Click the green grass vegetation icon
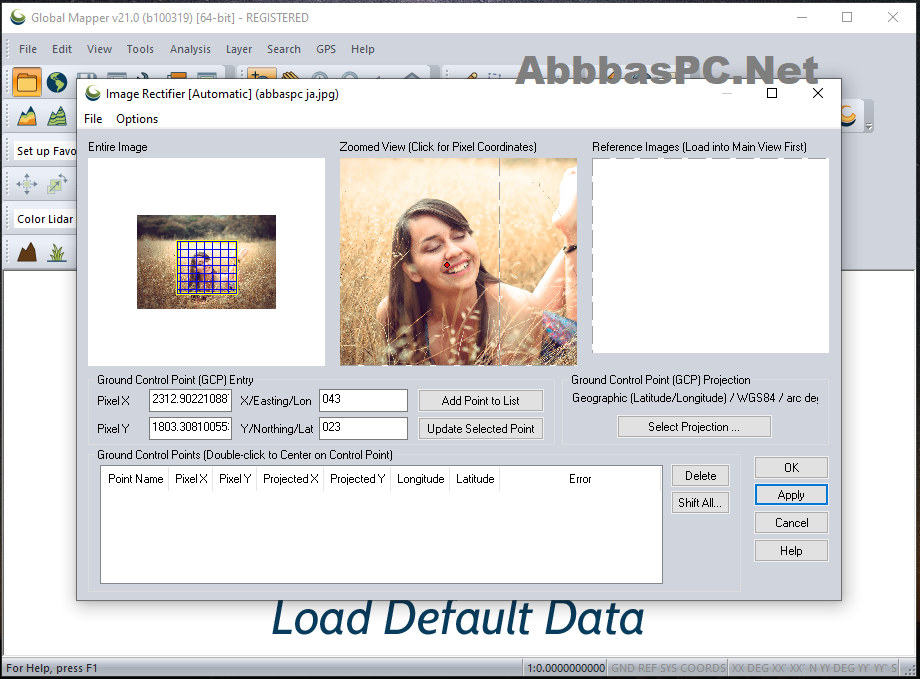920x679 pixels. 57,252
